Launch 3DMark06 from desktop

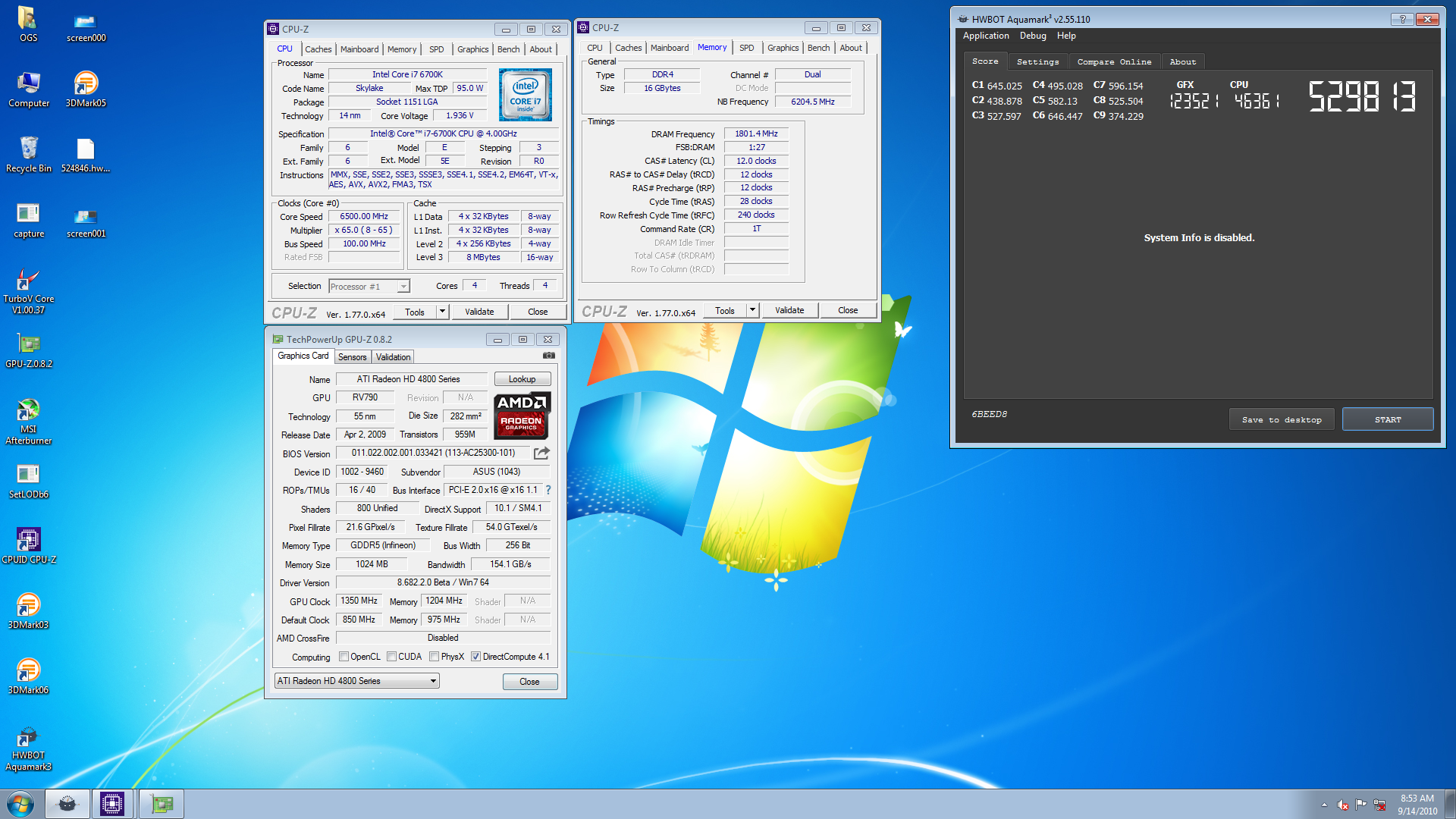(28, 676)
